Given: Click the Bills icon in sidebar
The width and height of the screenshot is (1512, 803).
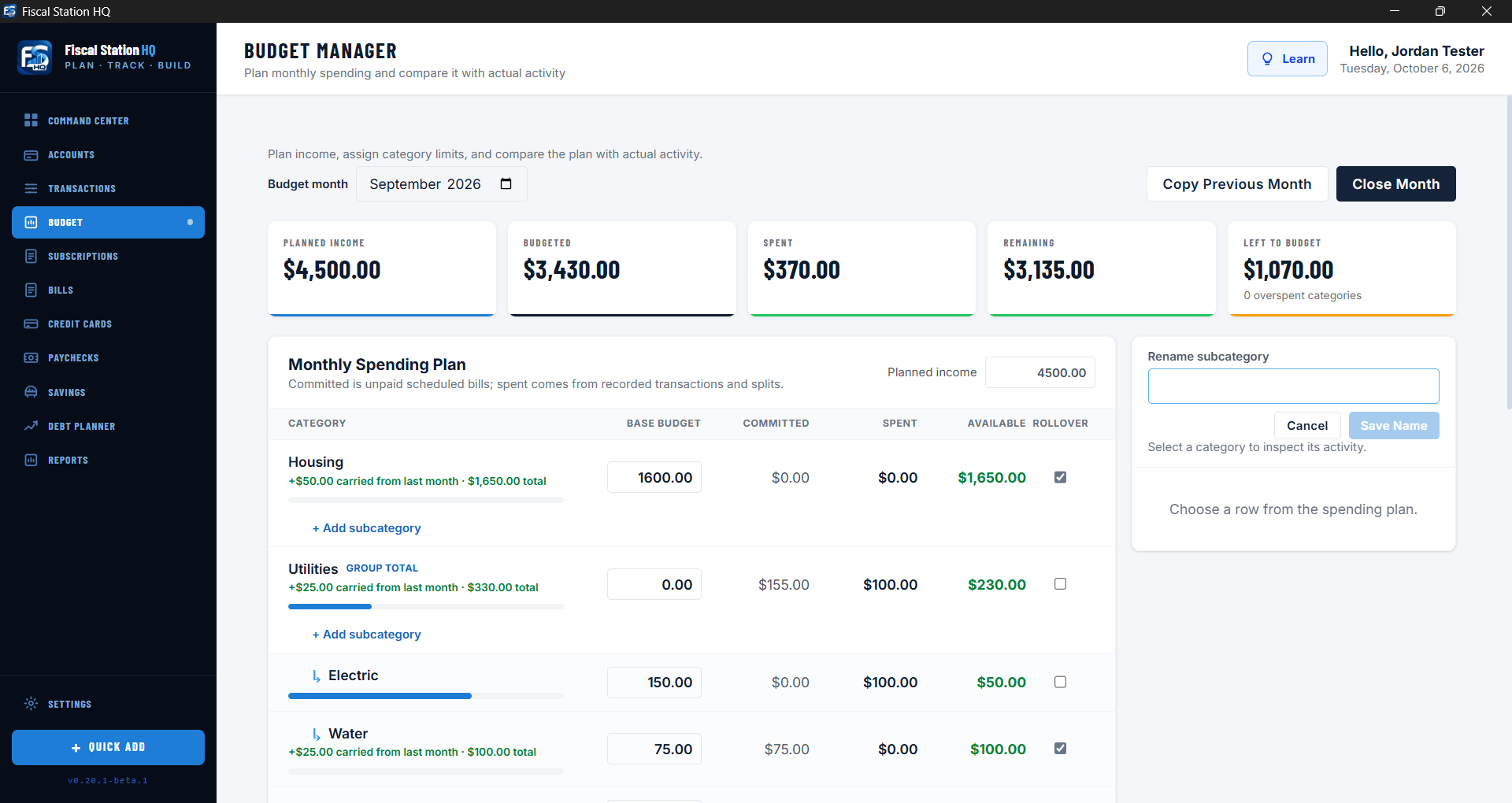Looking at the screenshot, I should click(x=31, y=290).
